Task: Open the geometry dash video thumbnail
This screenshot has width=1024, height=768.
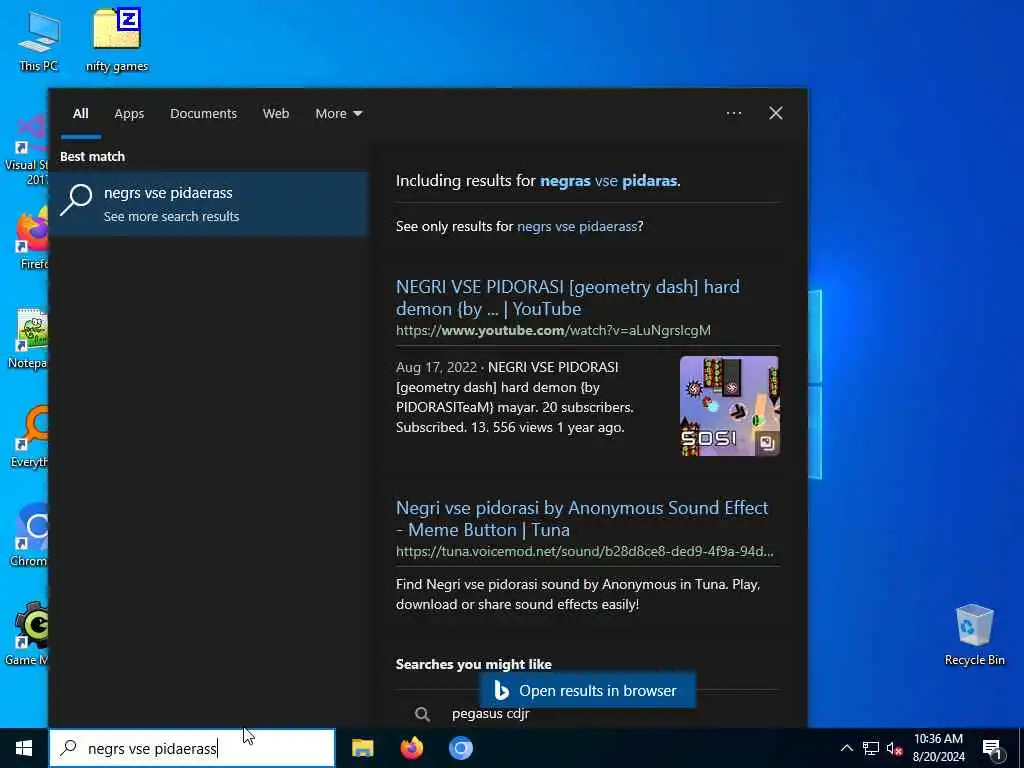Action: tap(729, 406)
